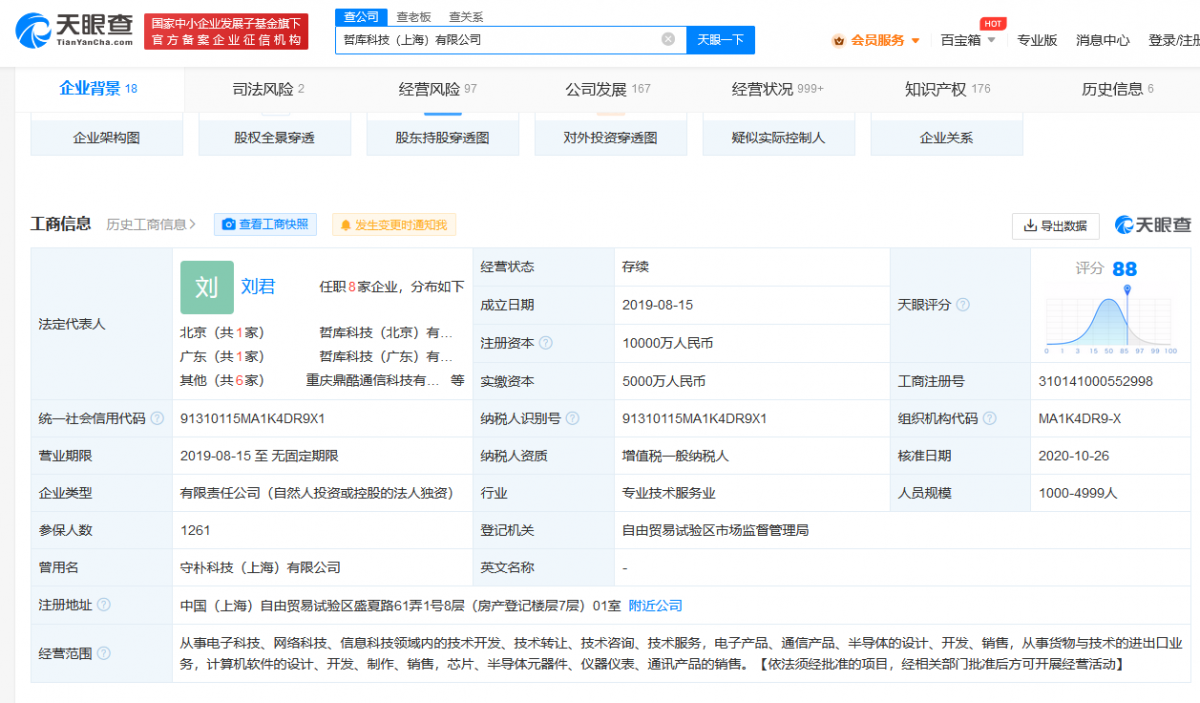
Task: Select organization code MA1K4DR9-X
Action: pos(1080,418)
